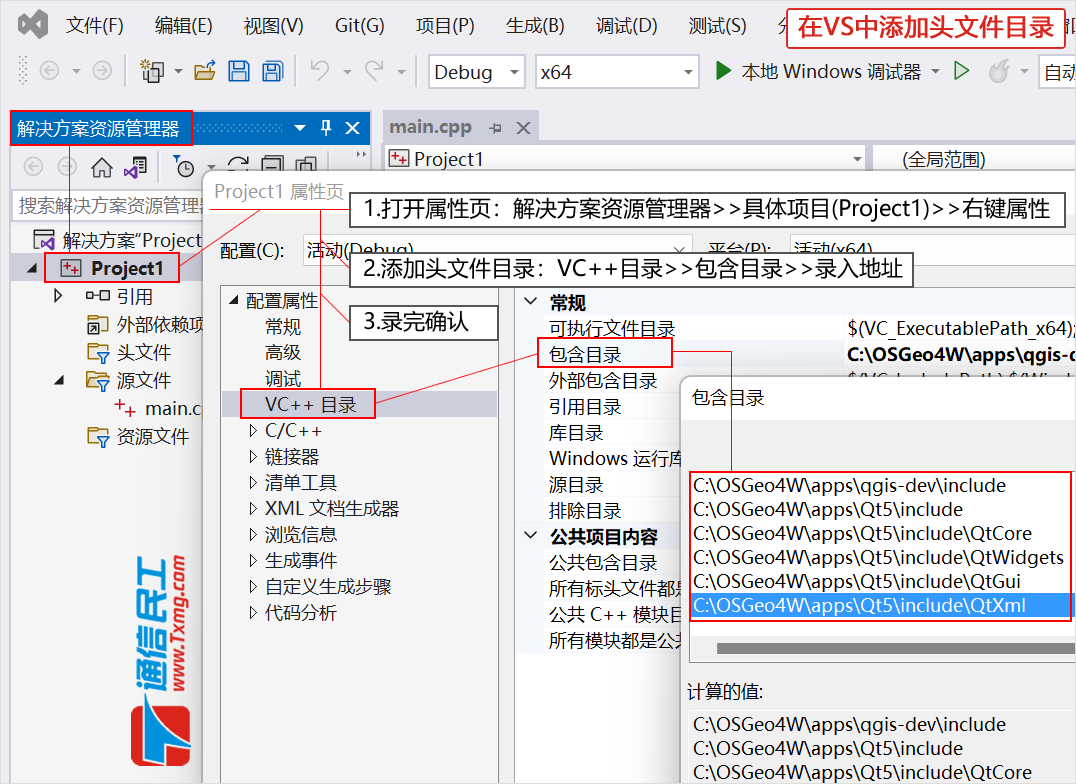This screenshot has height=784, width=1076.
Task: Click the redo arrow icon
Action: tap(375, 71)
